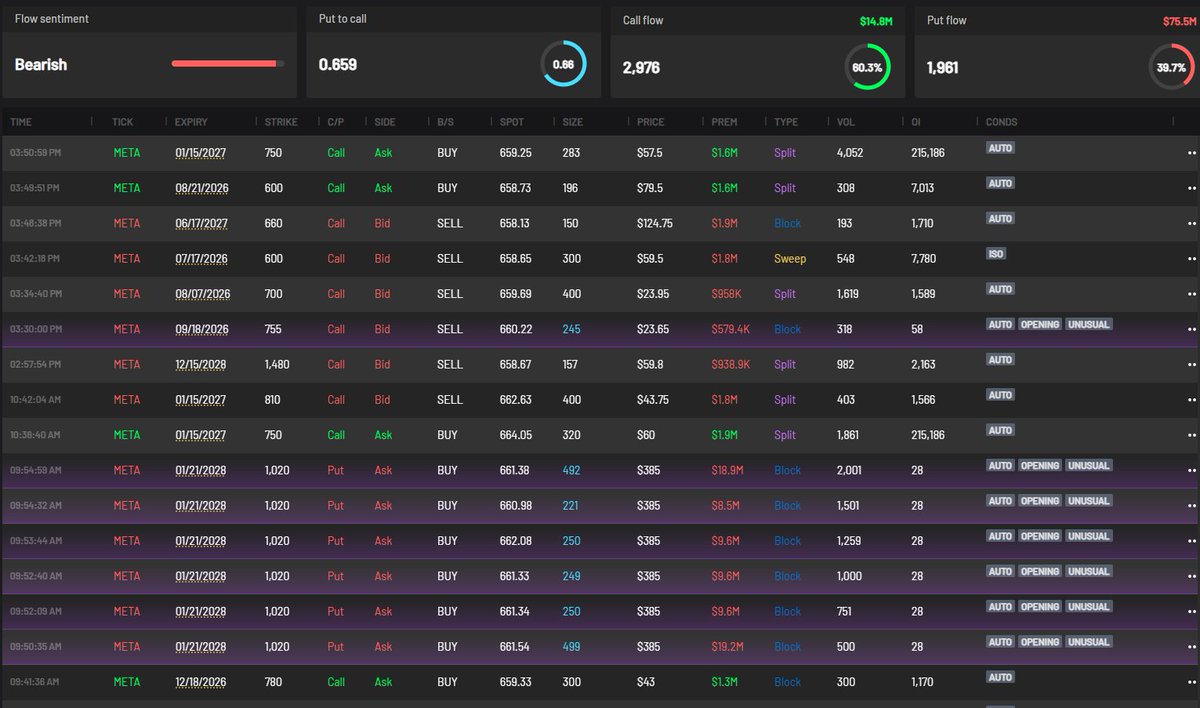Click expiry 08/21/2026 link
Viewport: 1200px width, 708px height.
tap(202, 188)
